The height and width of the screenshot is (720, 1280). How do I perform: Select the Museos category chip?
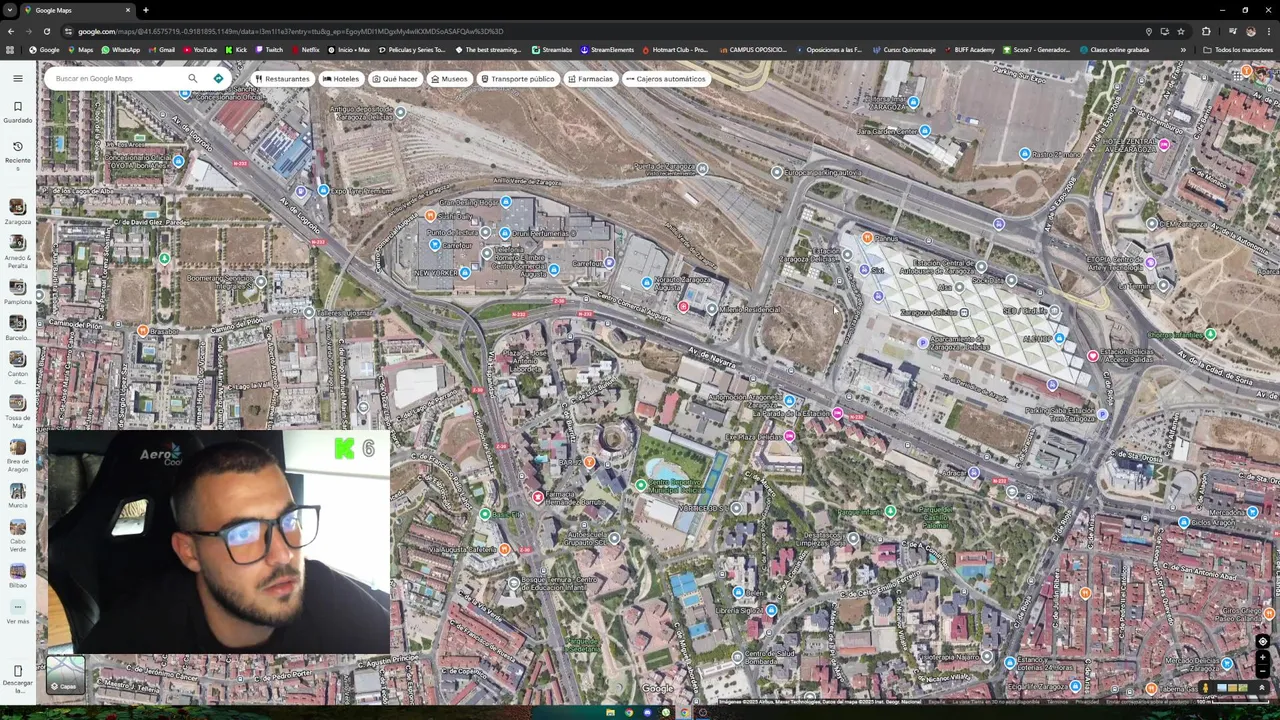(448, 79)
